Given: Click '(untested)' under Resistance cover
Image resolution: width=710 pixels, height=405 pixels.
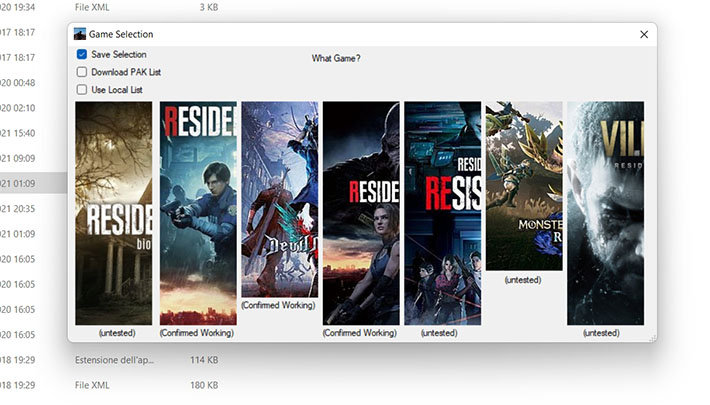Looking at the screenshot, I should click(x=439, y=333).
